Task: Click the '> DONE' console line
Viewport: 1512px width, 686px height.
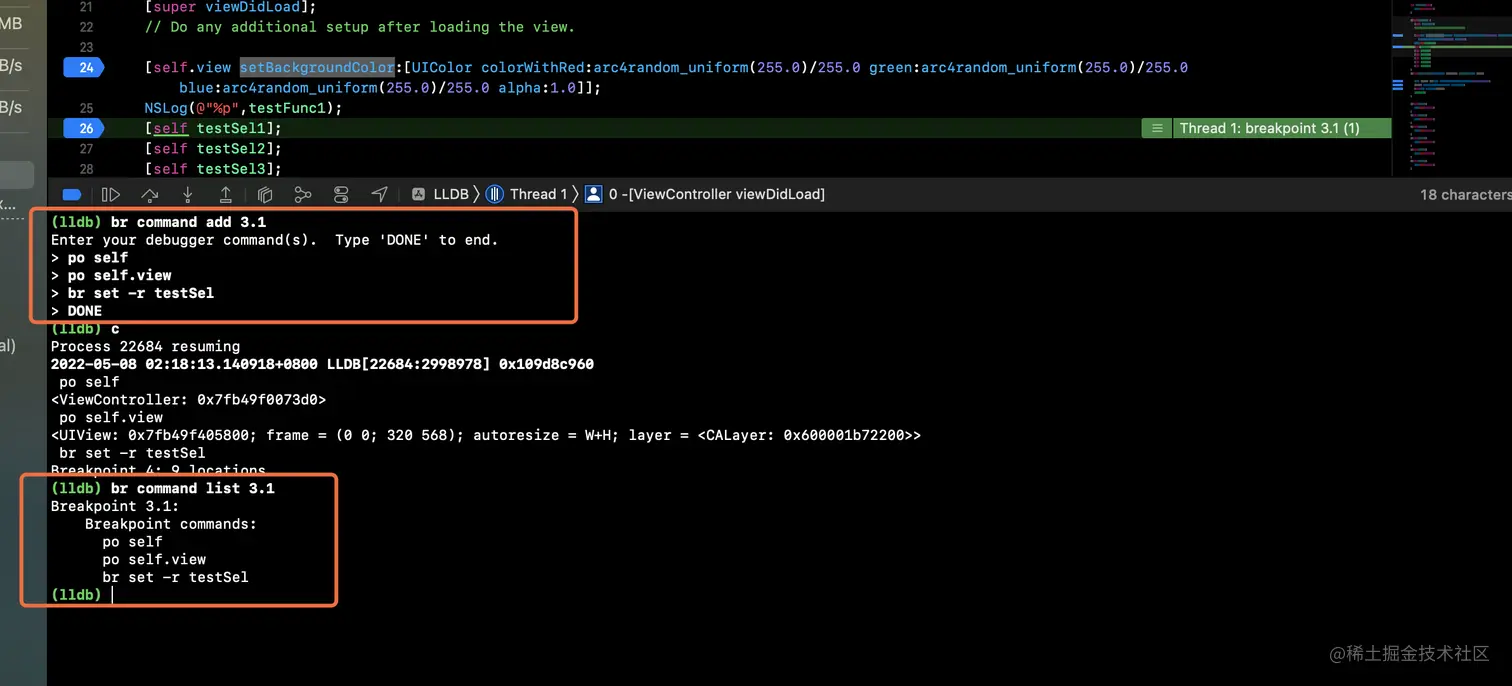Action: (x=76, y=311)
